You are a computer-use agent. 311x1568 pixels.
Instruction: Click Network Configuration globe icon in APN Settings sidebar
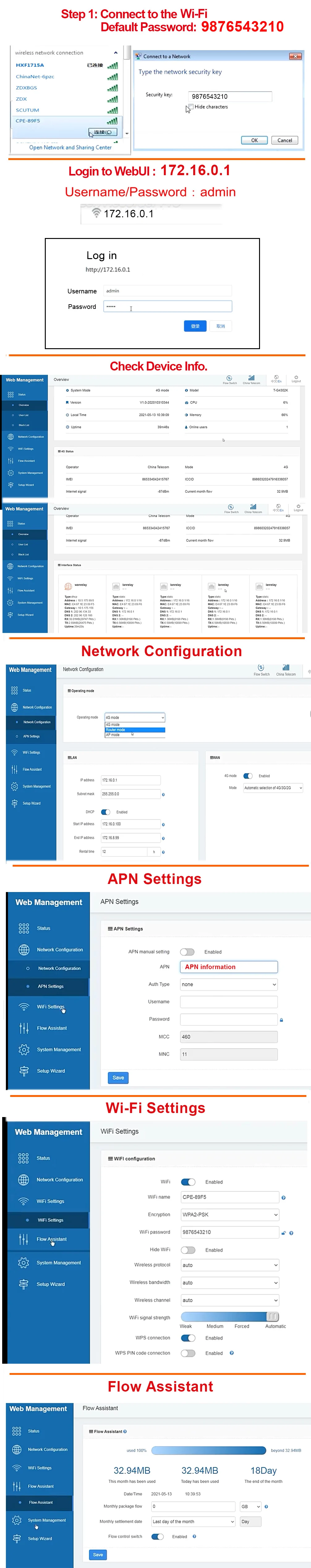pos(24,950)
